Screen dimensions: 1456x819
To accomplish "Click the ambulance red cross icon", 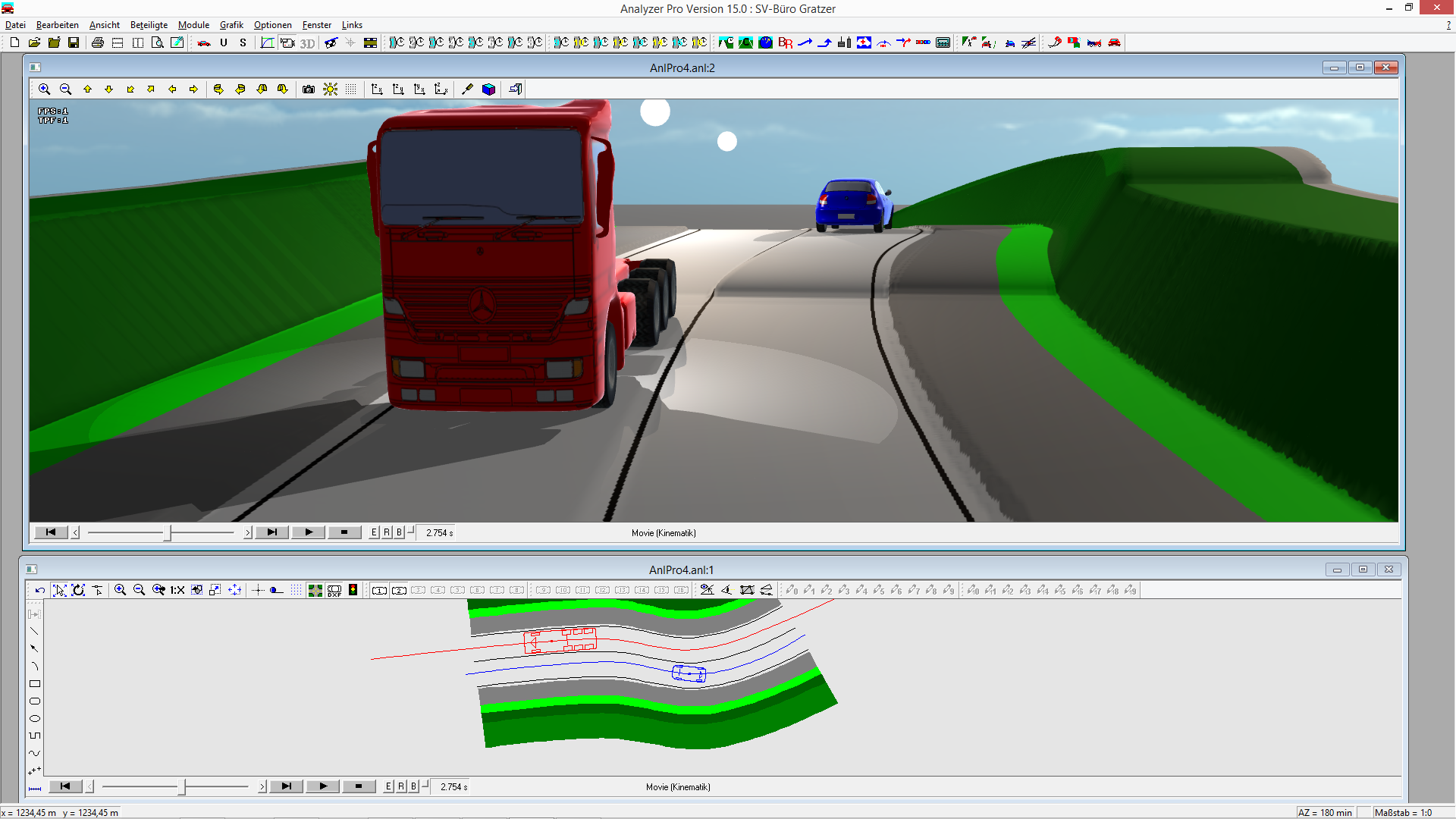I will pyautogui.click(x=864, y=42).
